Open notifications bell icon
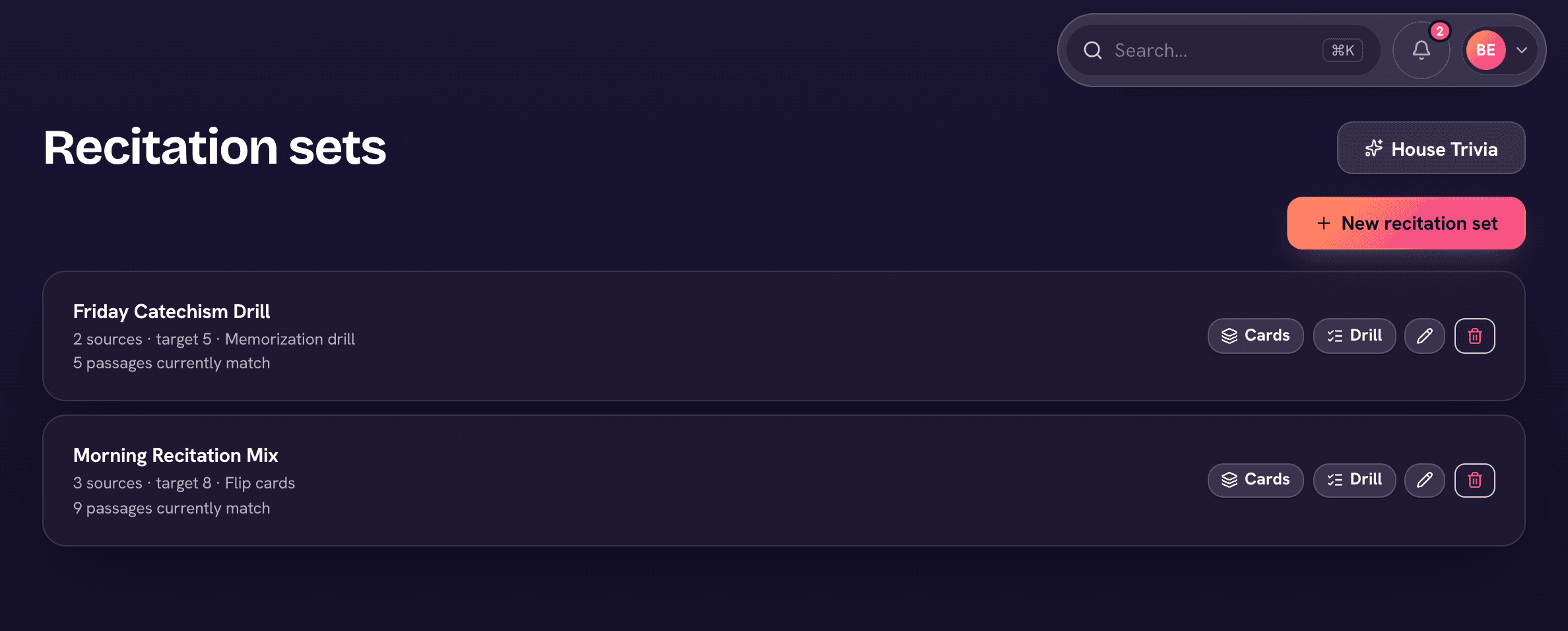This screenshot has height=631, width=1568. point(1421,50)
